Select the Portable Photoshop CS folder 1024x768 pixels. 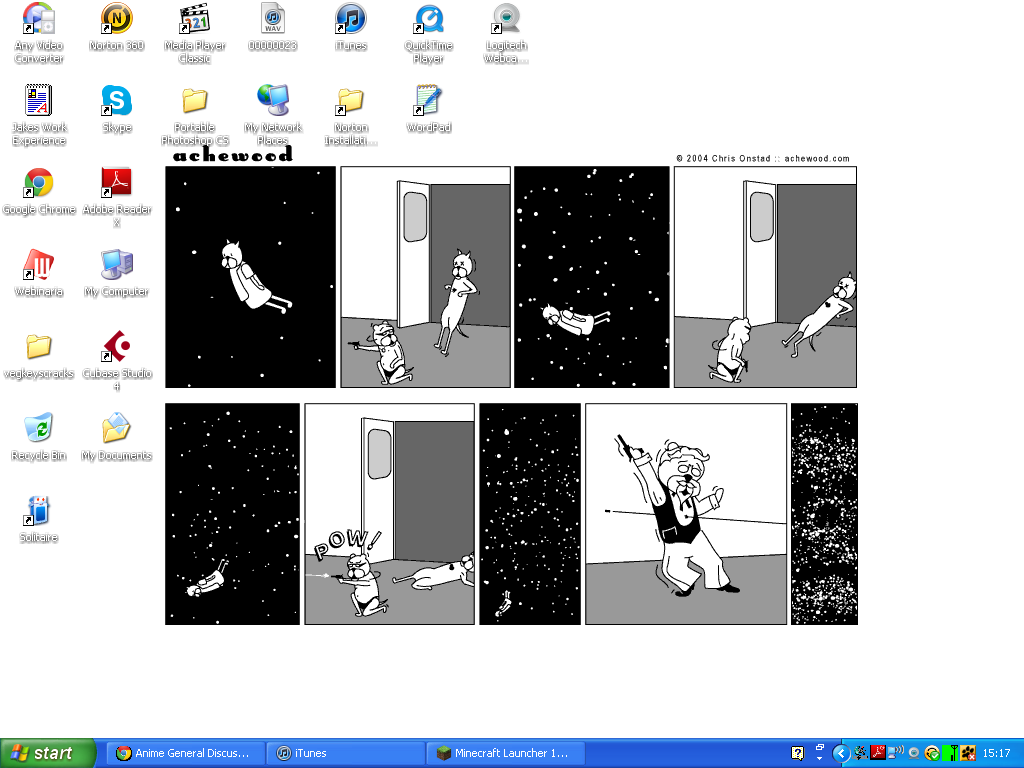pos(195,115)
